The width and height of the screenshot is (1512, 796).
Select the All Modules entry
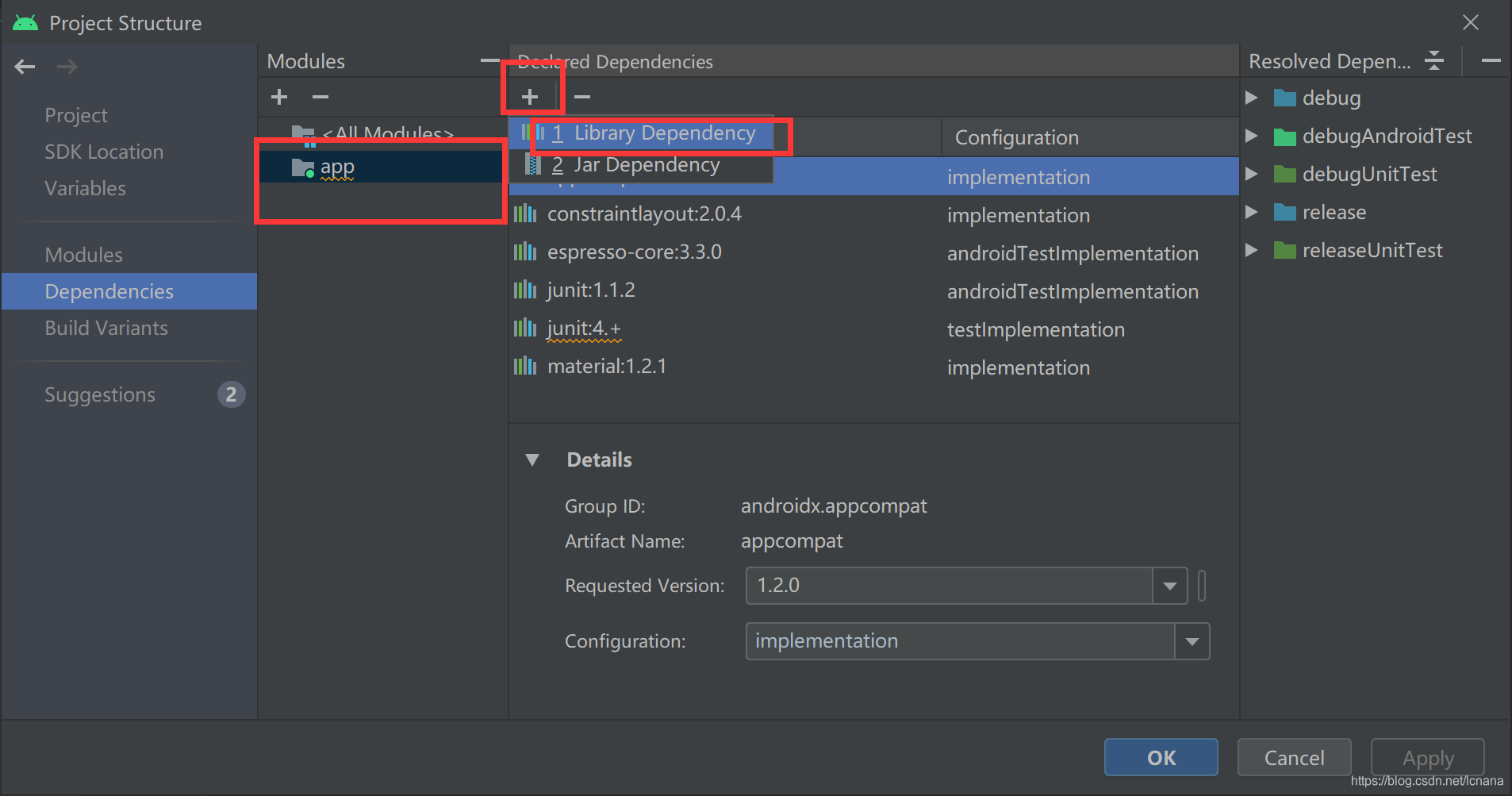382,133
